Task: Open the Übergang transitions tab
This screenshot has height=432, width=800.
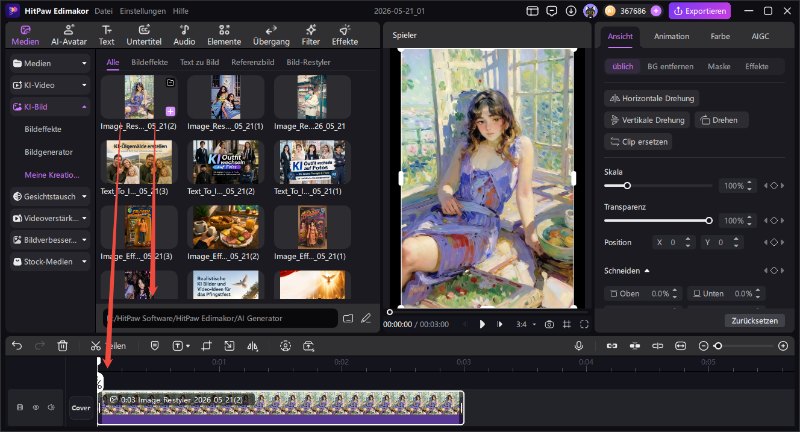Action: click(271, 35)
